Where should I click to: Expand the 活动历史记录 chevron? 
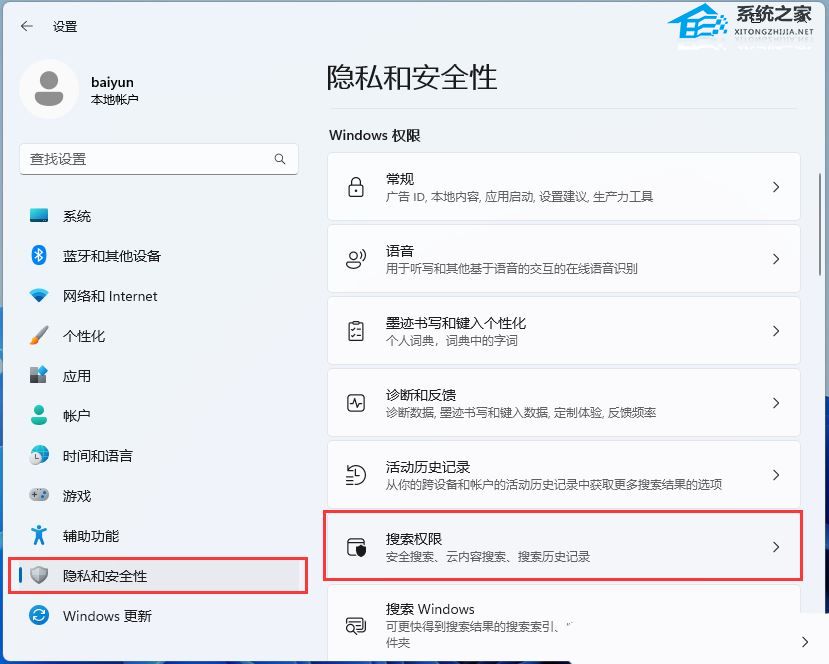click(x=776, y=475)
